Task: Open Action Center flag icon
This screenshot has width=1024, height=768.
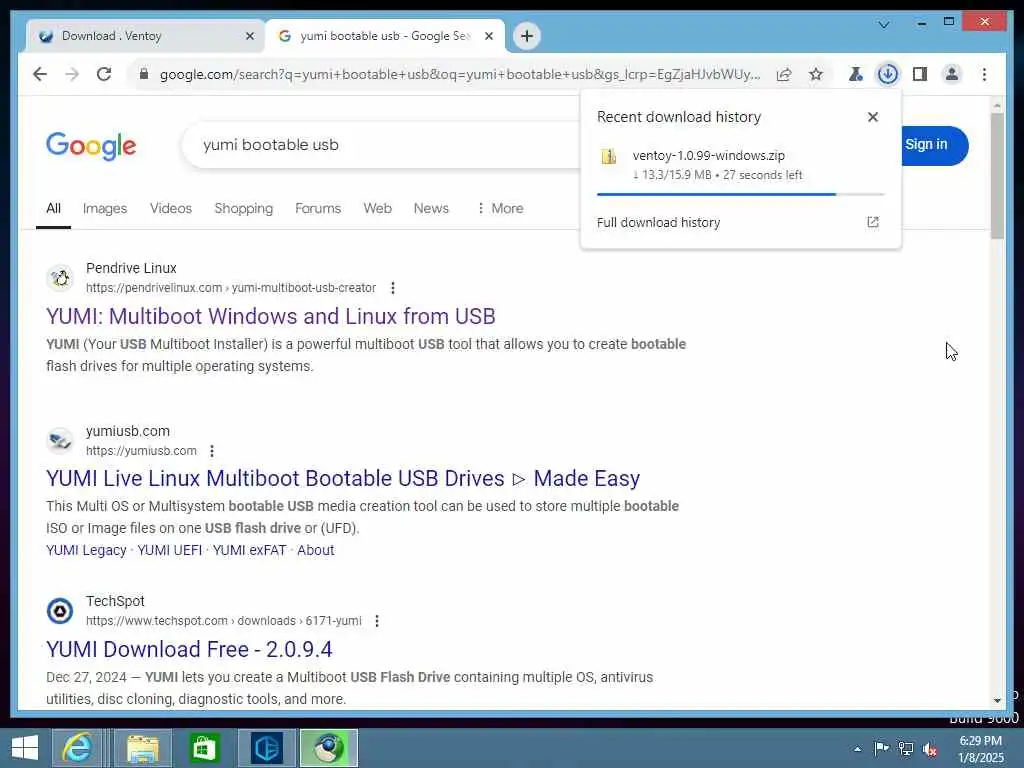Action: 881,748
